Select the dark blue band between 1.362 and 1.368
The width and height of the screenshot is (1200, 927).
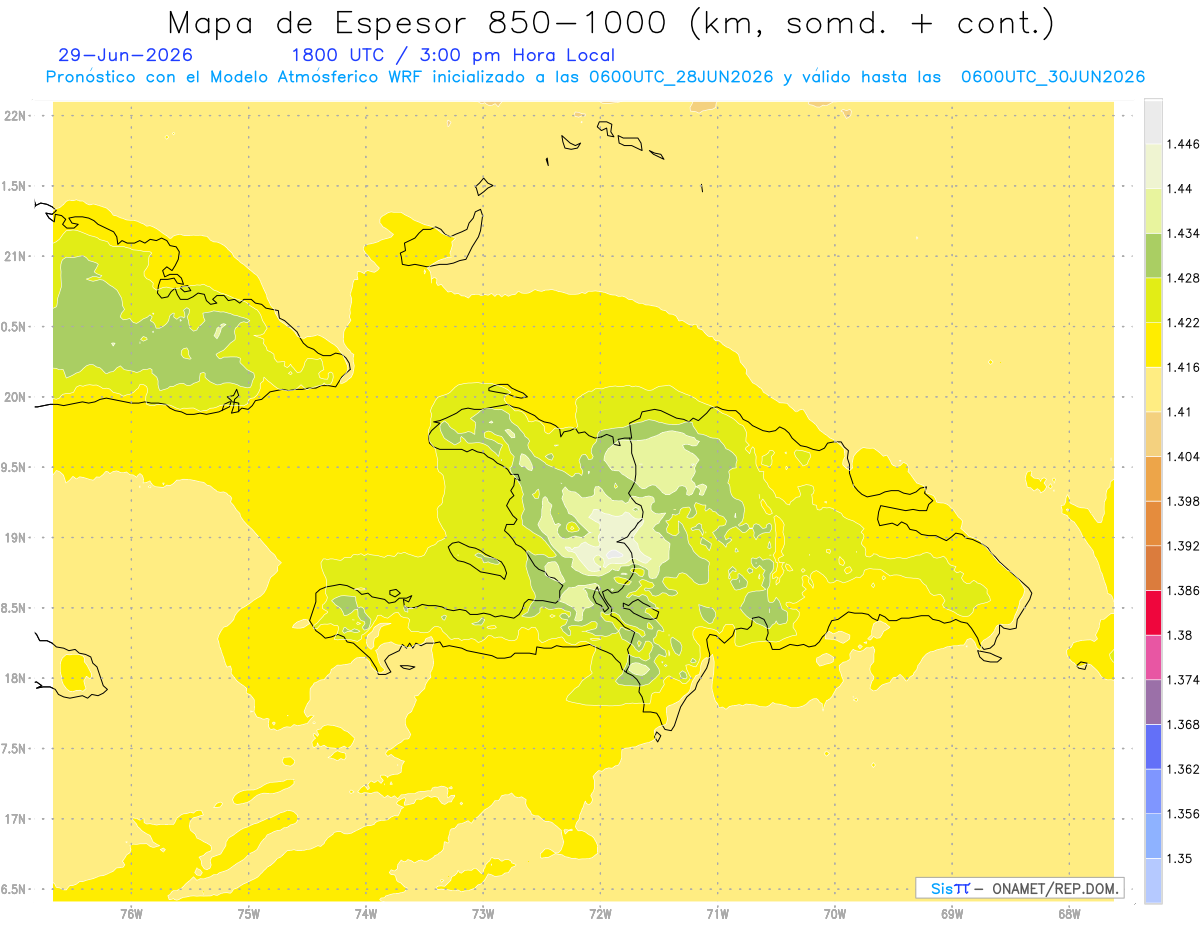1153,747
